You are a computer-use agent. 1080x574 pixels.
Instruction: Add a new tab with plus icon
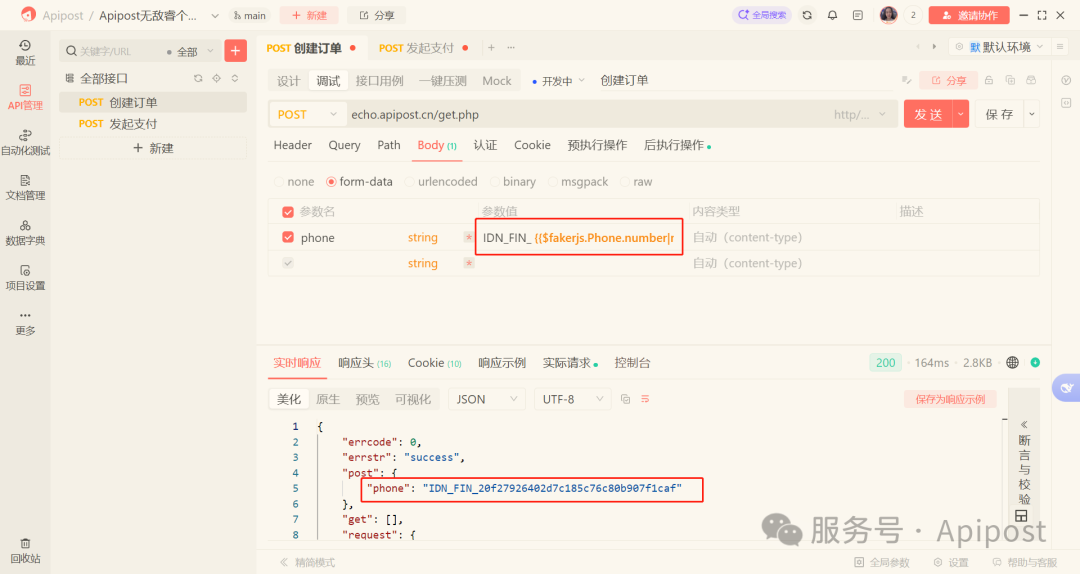(491, 48)
